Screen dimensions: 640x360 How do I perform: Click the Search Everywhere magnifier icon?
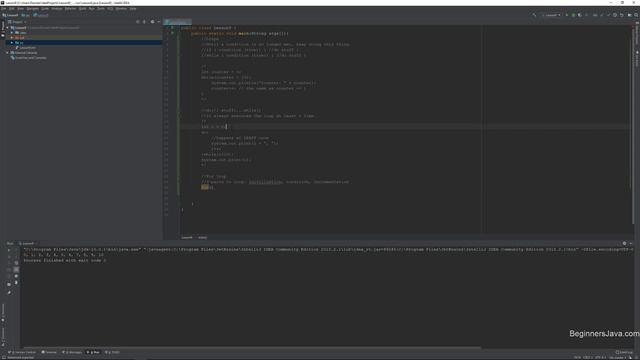(x=636, y=15)
